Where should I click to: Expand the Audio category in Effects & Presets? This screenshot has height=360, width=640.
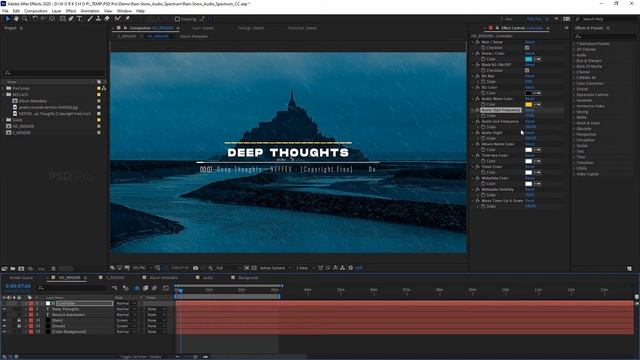[574, 55]
